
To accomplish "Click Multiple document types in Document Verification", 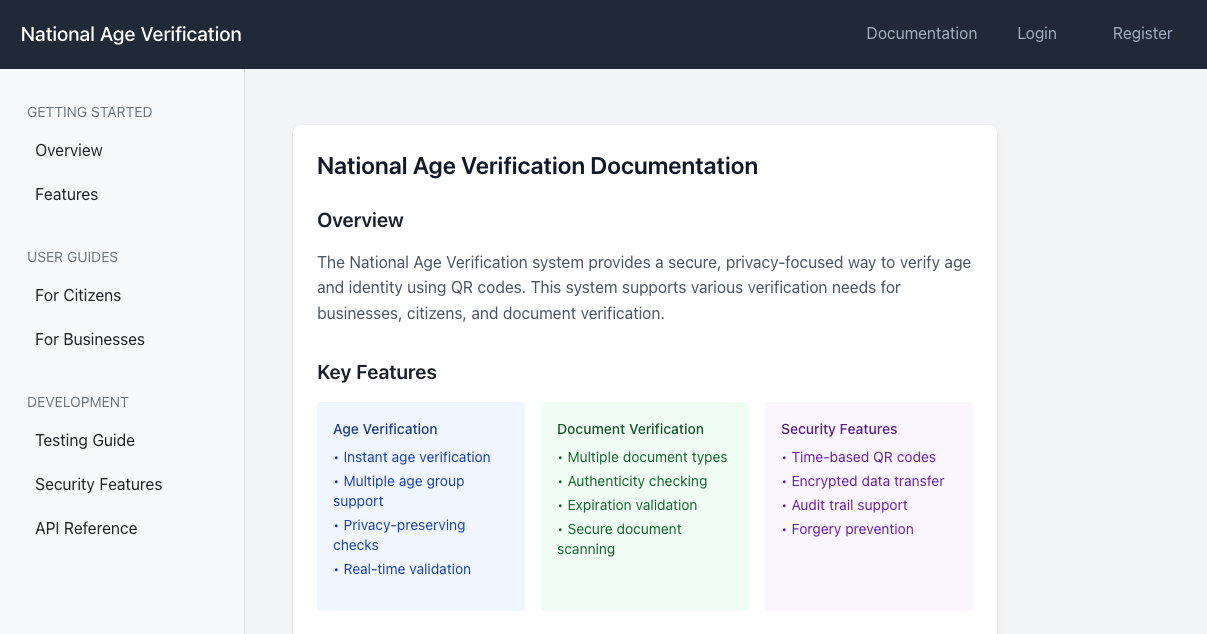I will pyautogui.click(x=647, y=457).
